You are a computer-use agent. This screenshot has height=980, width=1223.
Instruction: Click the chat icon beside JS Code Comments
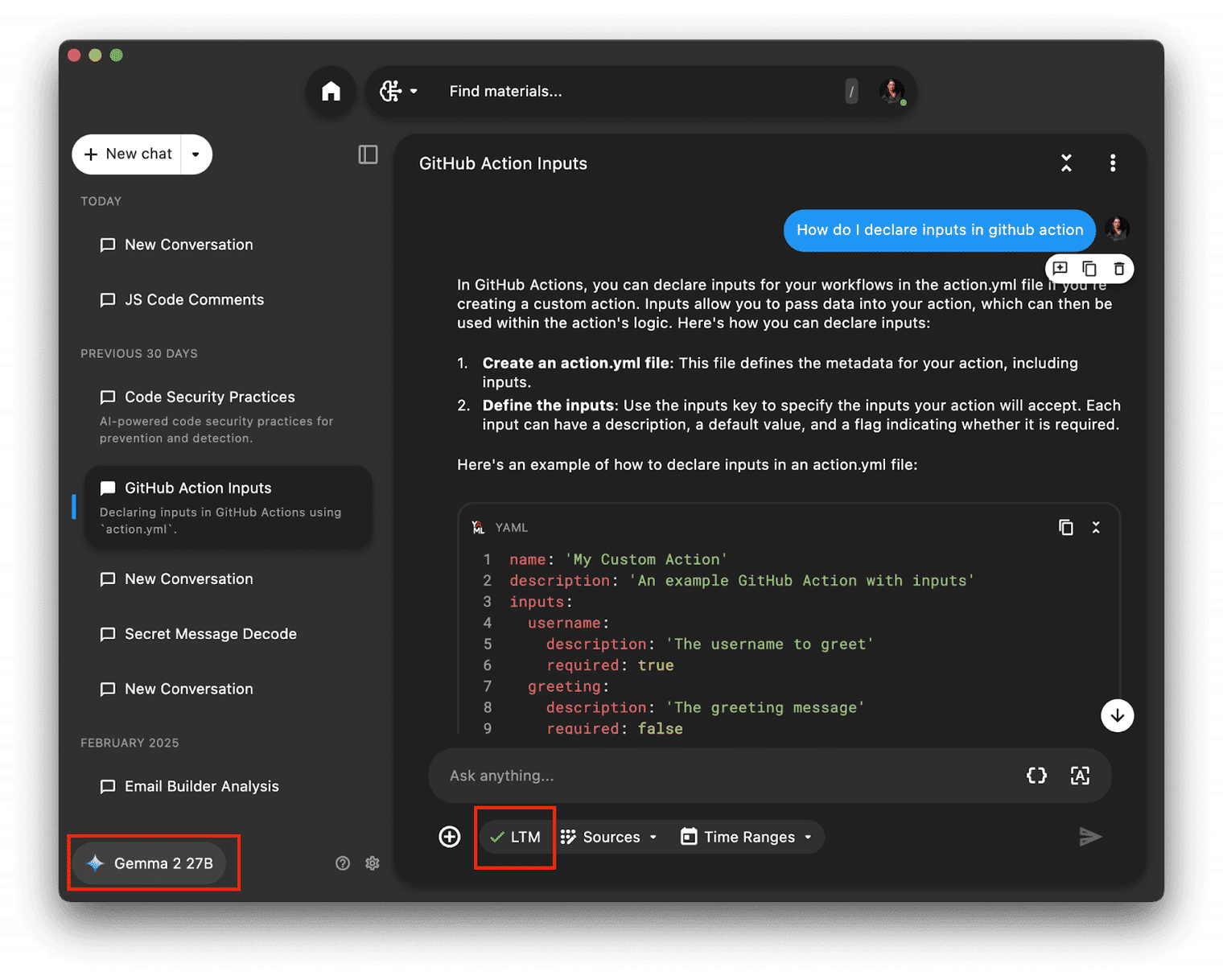click(108, 300)
